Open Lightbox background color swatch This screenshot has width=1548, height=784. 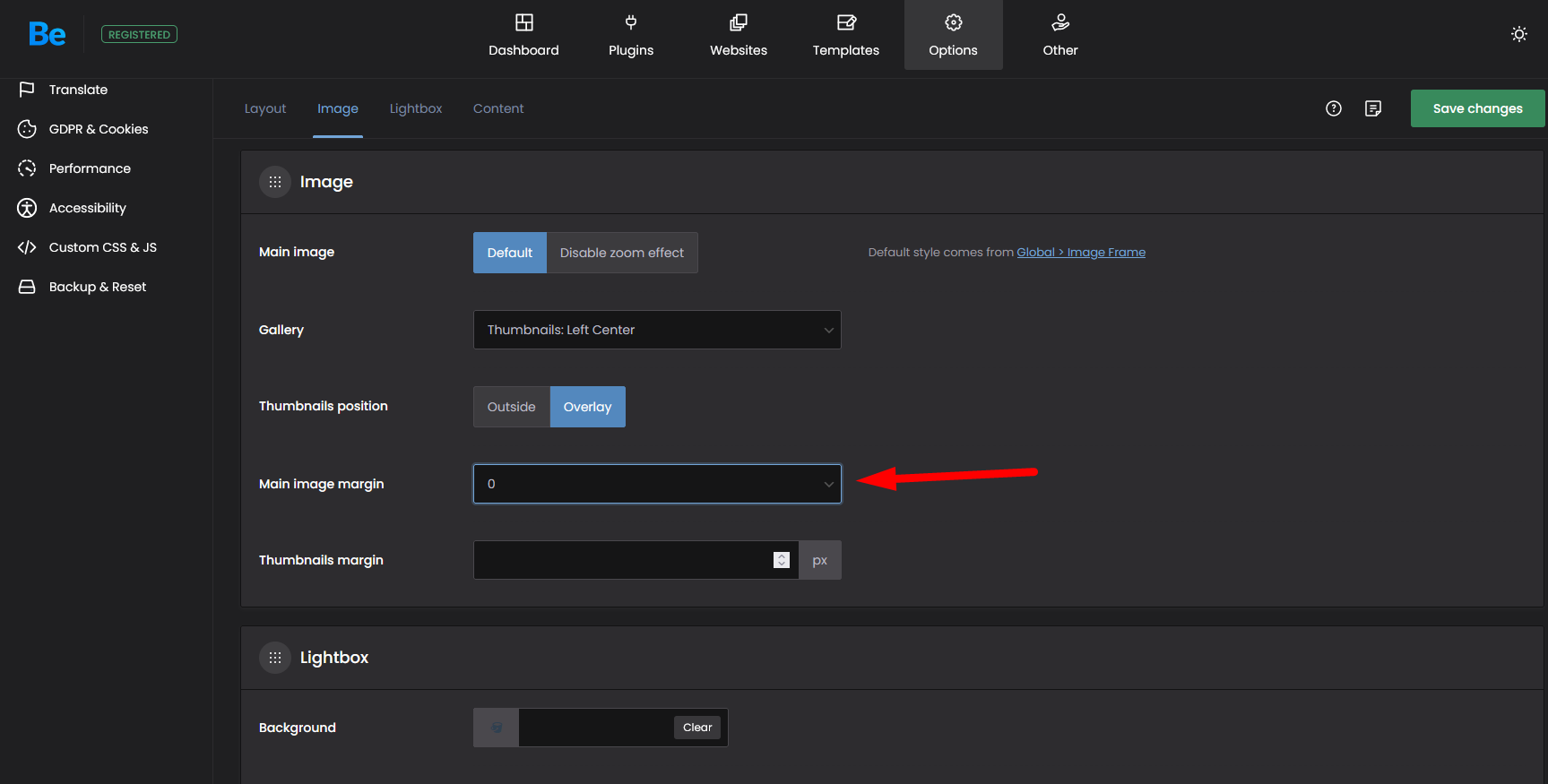click(496, 728)
